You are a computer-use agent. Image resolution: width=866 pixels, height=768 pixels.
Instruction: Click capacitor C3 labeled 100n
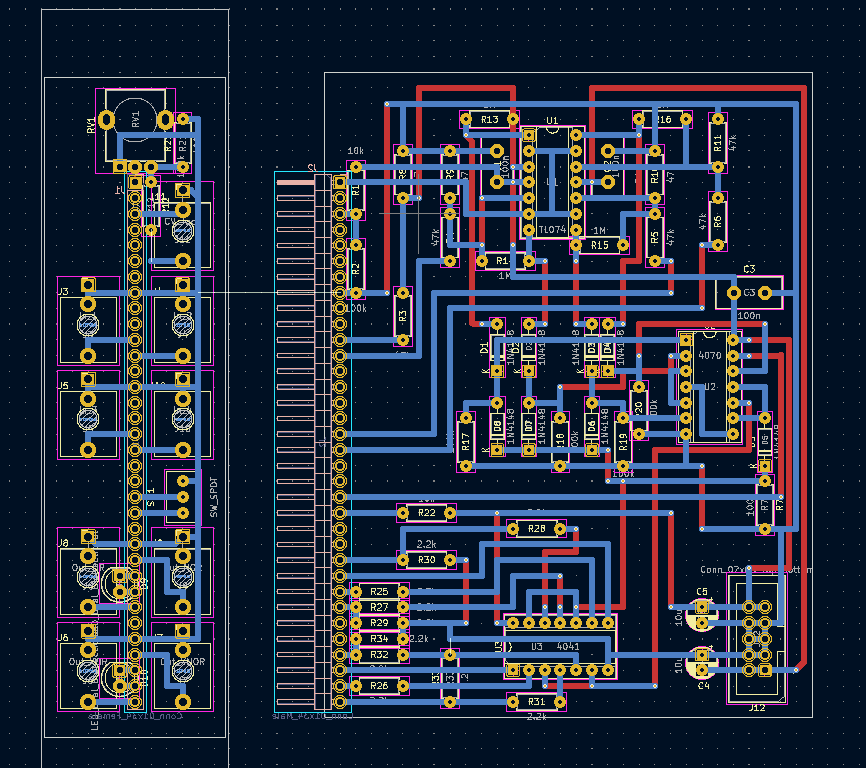[749, 292]
